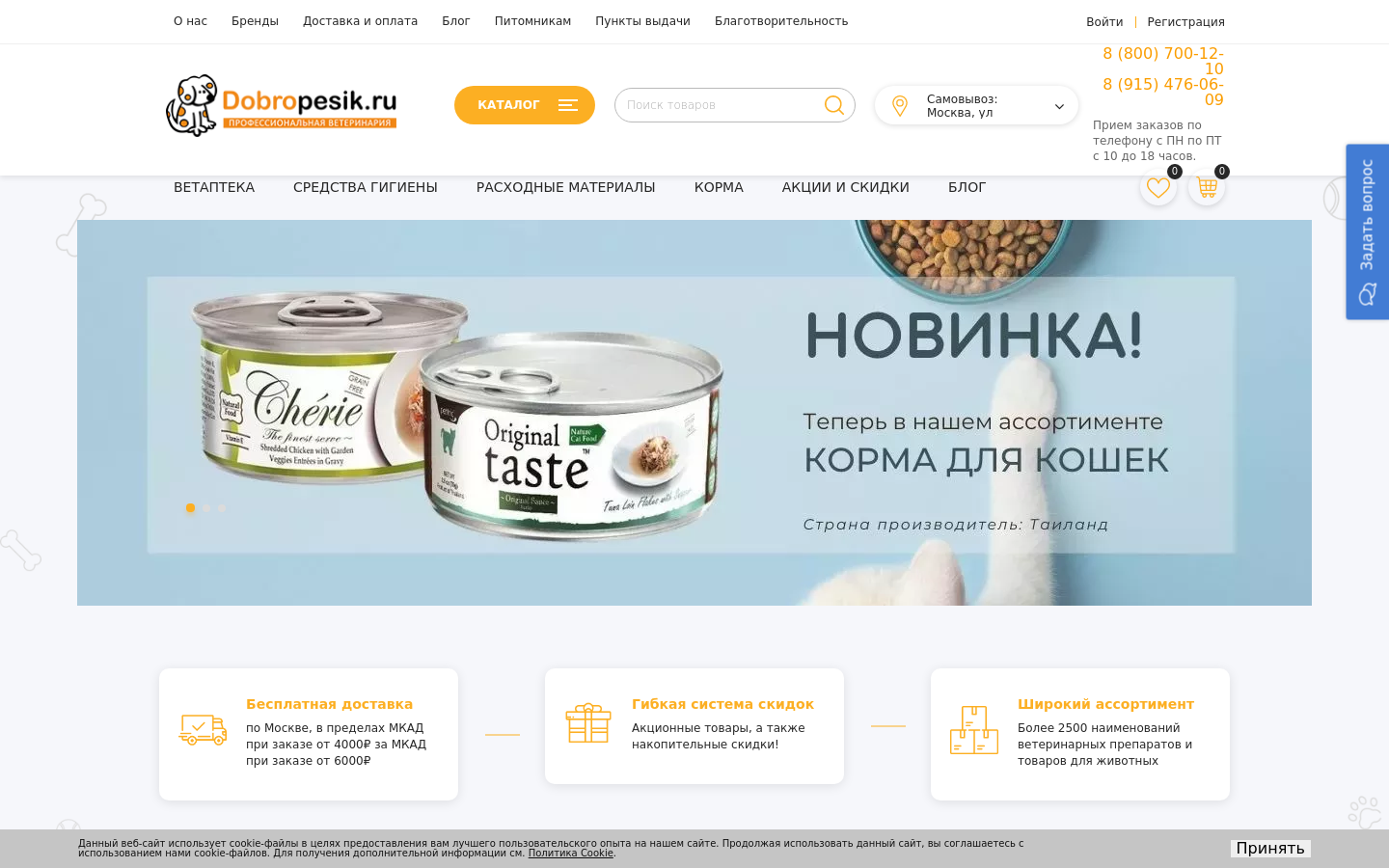Viewport: 1389px width, 868px height.
Task: Click the location pin icon
Action: tap(900, 106)
